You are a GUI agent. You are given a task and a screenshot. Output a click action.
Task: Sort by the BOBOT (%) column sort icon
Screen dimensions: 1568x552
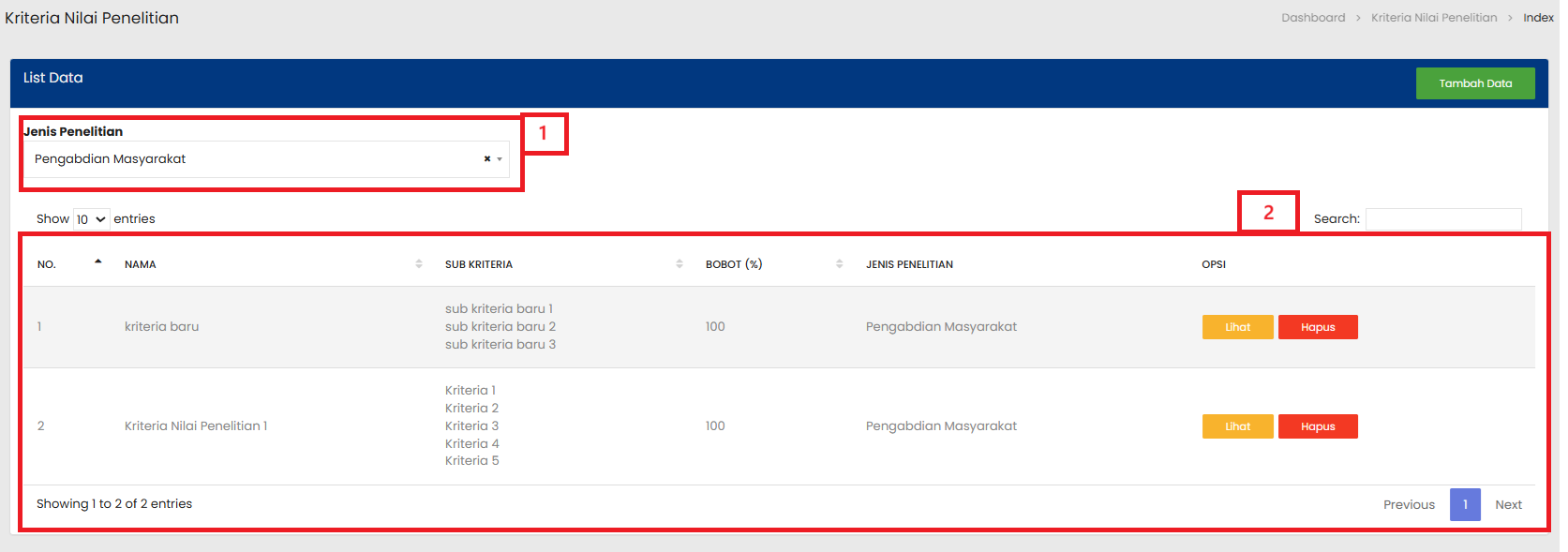point(840,264)
